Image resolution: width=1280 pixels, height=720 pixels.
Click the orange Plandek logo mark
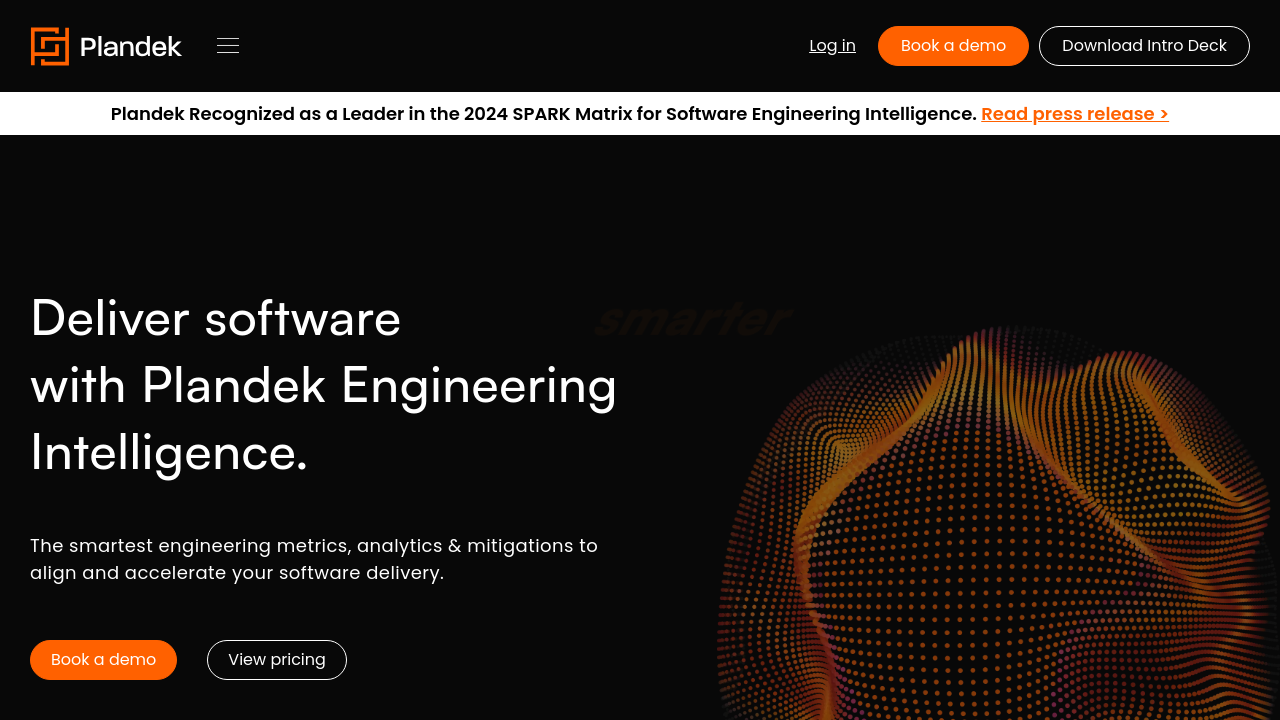point(50,46)
